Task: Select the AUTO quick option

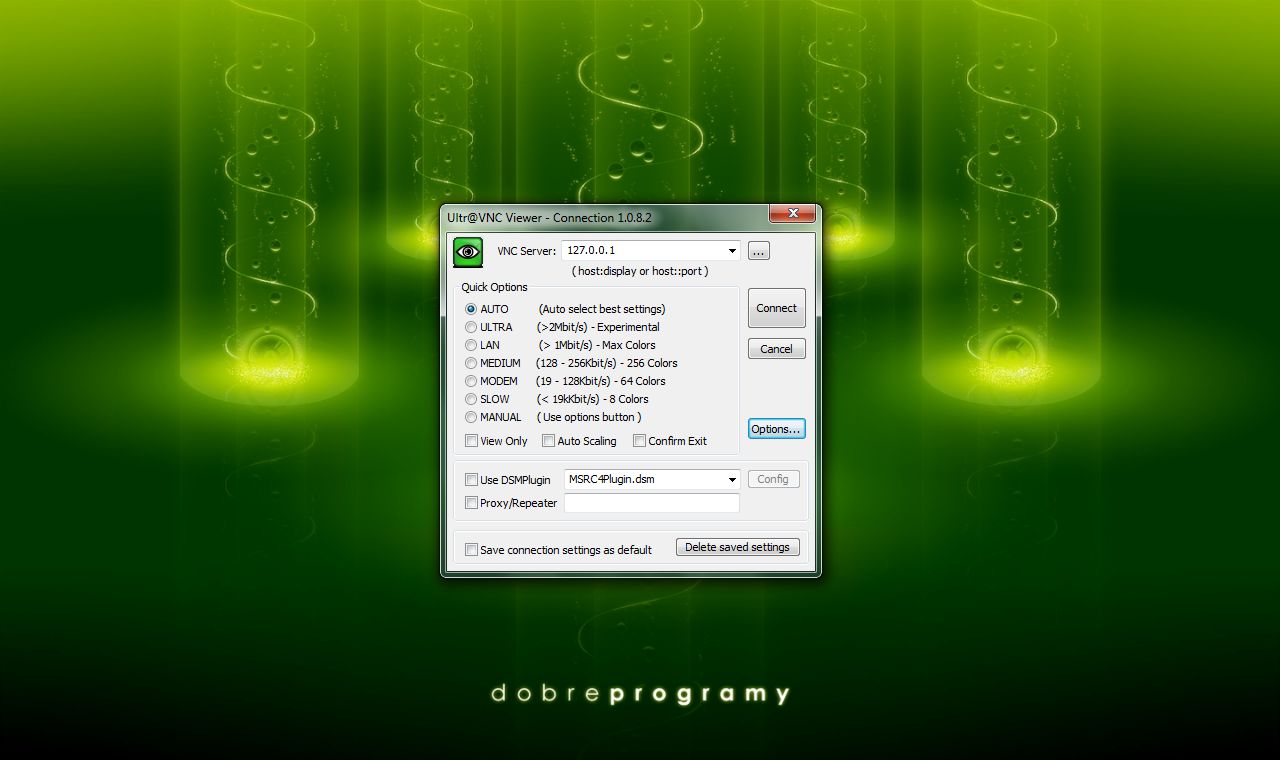Action: pos(471,309)
